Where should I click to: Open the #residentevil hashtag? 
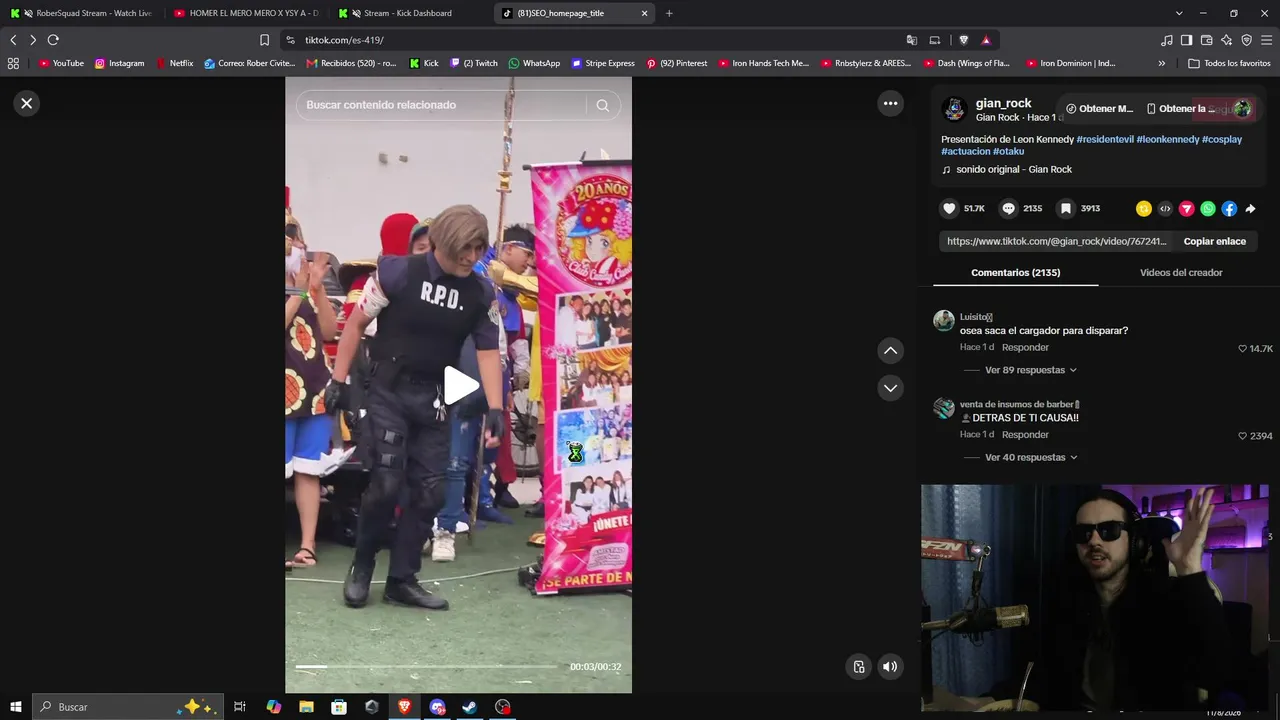point(1105,139)
